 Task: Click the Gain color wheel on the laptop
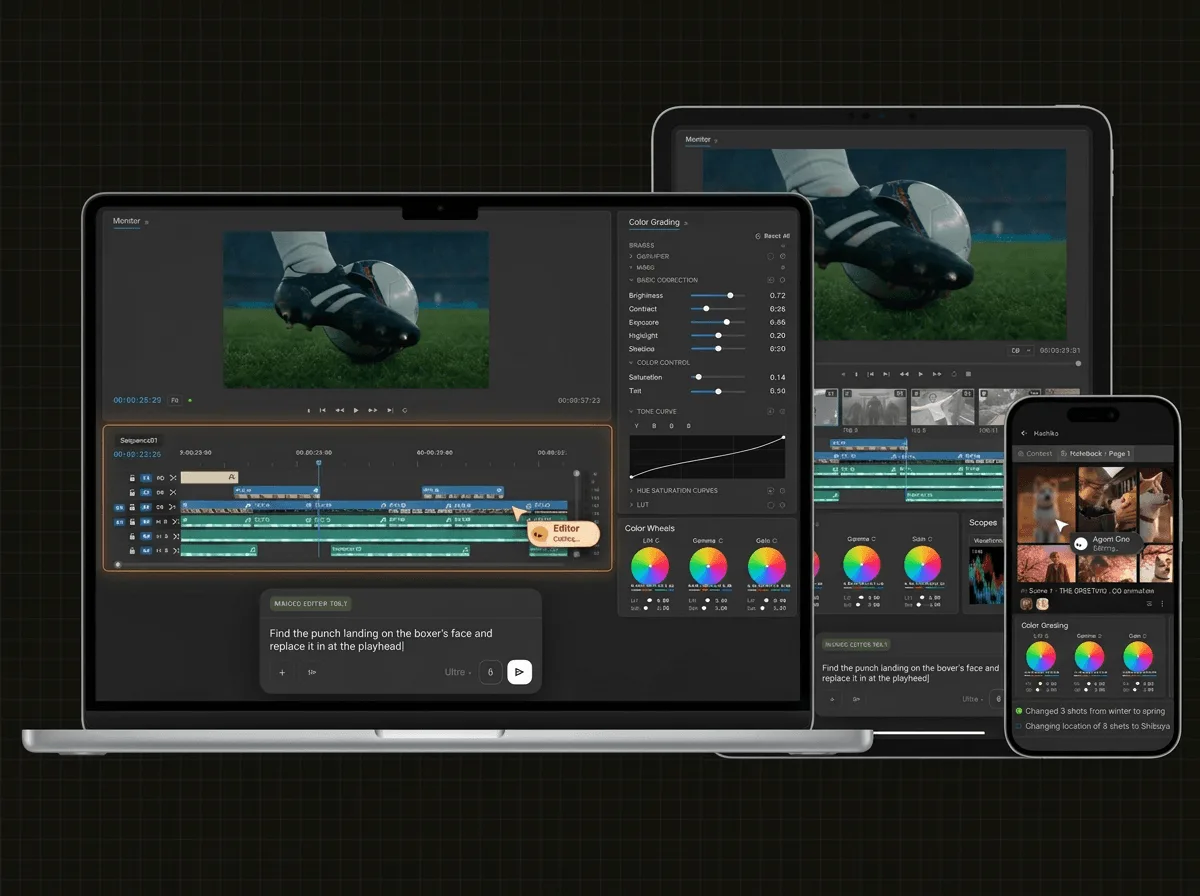(767, 567)
